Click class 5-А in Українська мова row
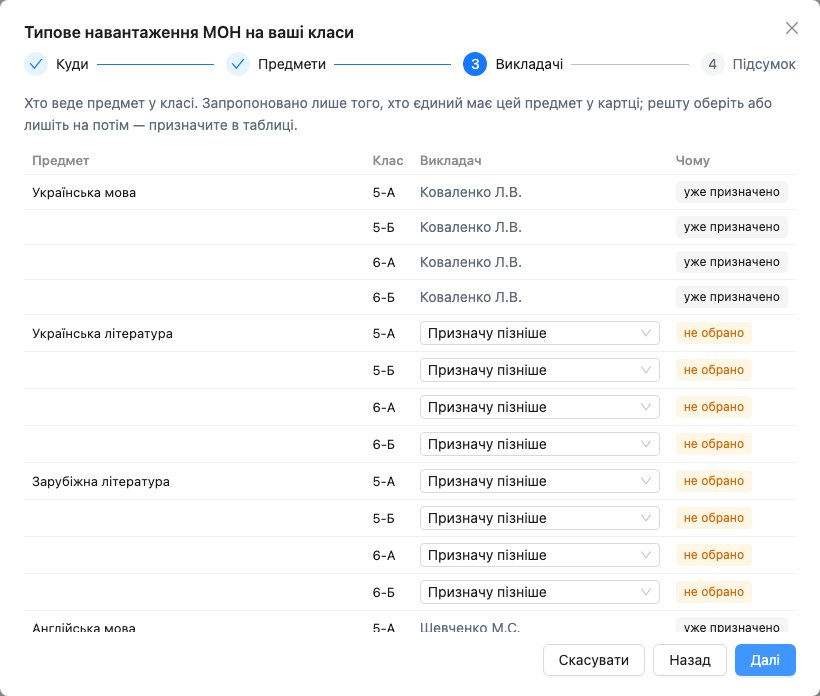This screenshot has width=820, height=696. click(384, 192)
